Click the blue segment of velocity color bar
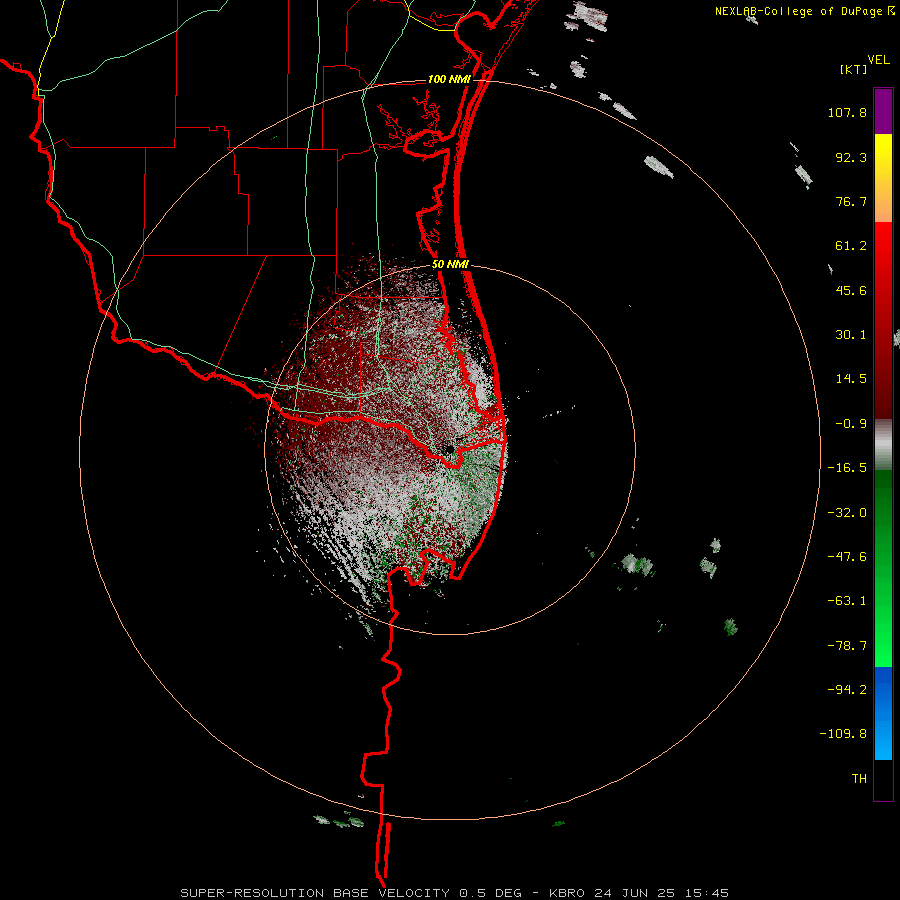This screenshot has height=900, width=900. pos(883,713)
